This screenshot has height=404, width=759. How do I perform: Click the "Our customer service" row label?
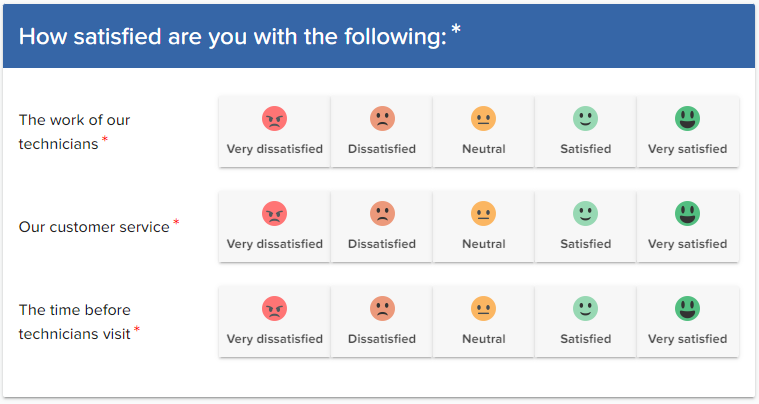click(x=94, y=227)
